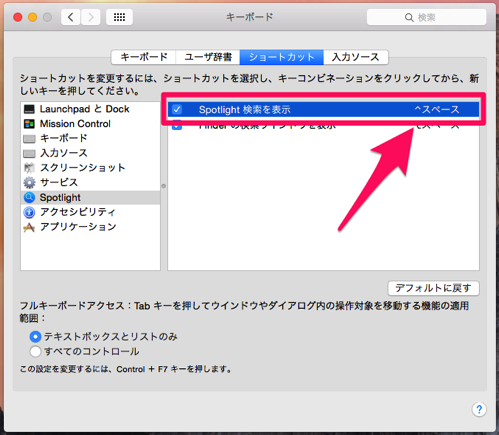This screenshot has width=499, height=435.
Task: Show all preferences via grid icon
Action: pos(119,17)
